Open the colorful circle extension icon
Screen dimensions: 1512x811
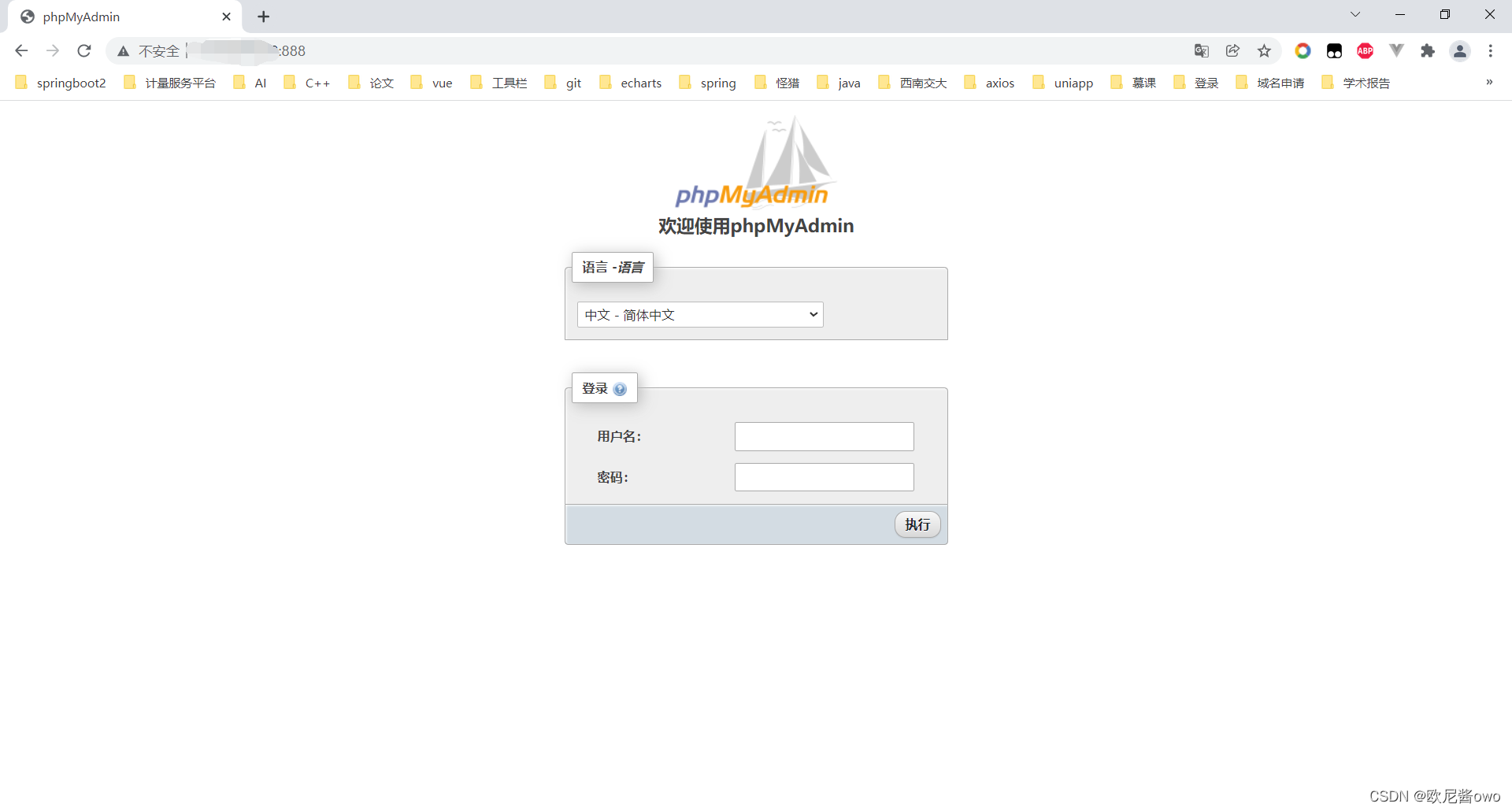pyautogui.click(x=1303, y=51)
